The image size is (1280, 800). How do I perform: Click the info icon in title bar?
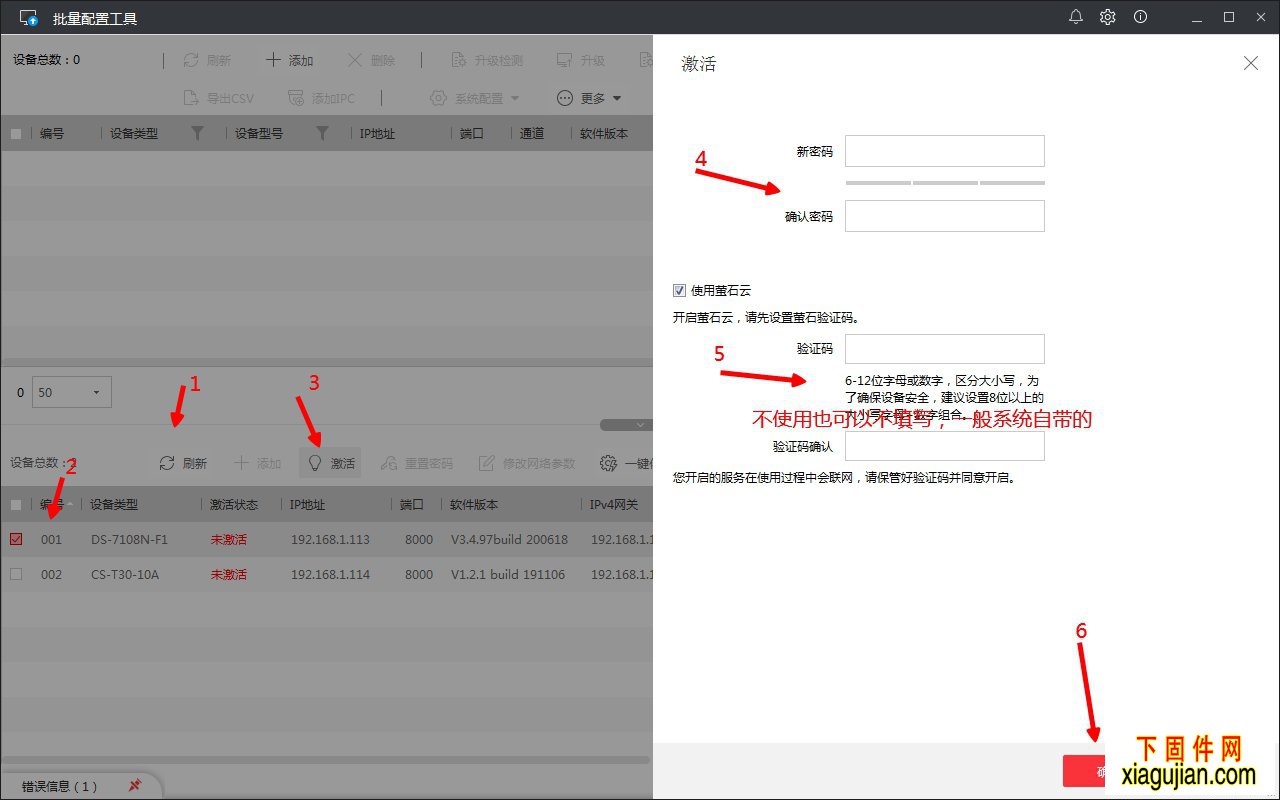click(1140, 17)
